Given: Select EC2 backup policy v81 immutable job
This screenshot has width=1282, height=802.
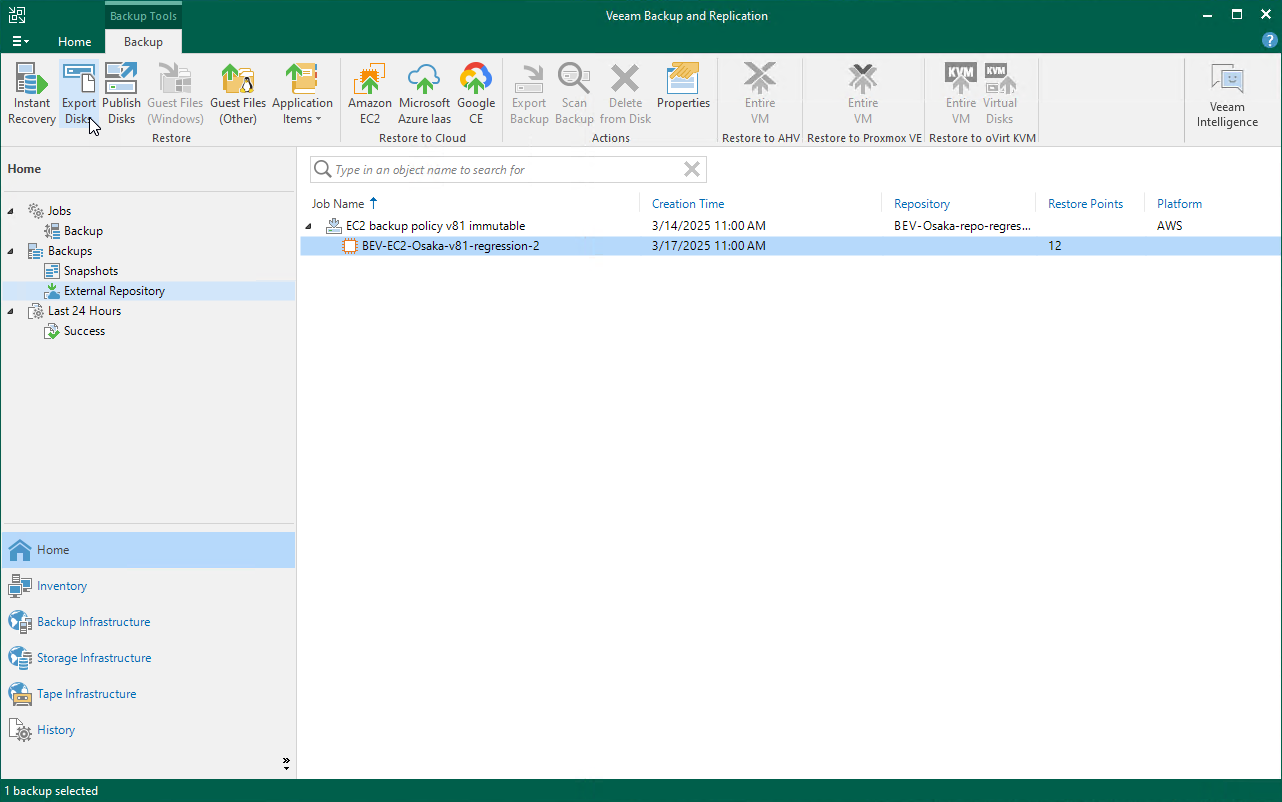Looking at the screenshot, I should [x=435, y=226].
